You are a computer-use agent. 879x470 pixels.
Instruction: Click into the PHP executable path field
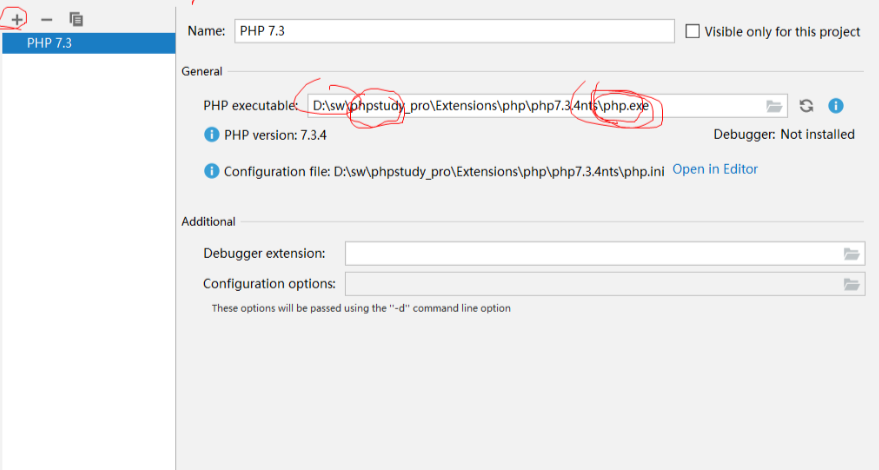pos(530,106)
